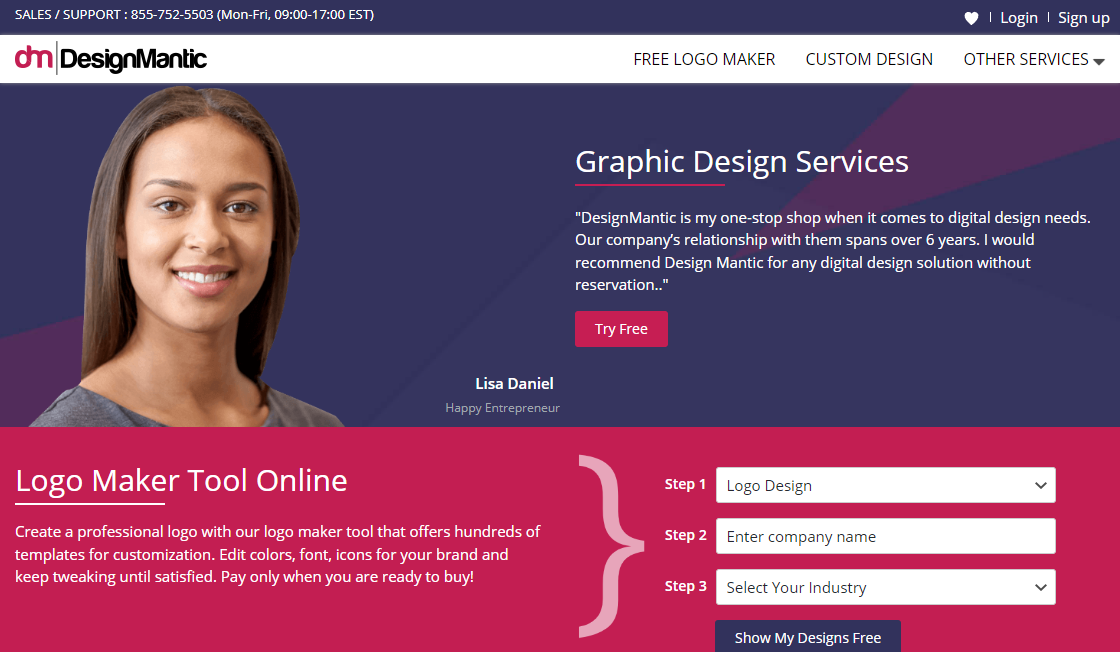Click the Step 2 label

coord(686,536)
